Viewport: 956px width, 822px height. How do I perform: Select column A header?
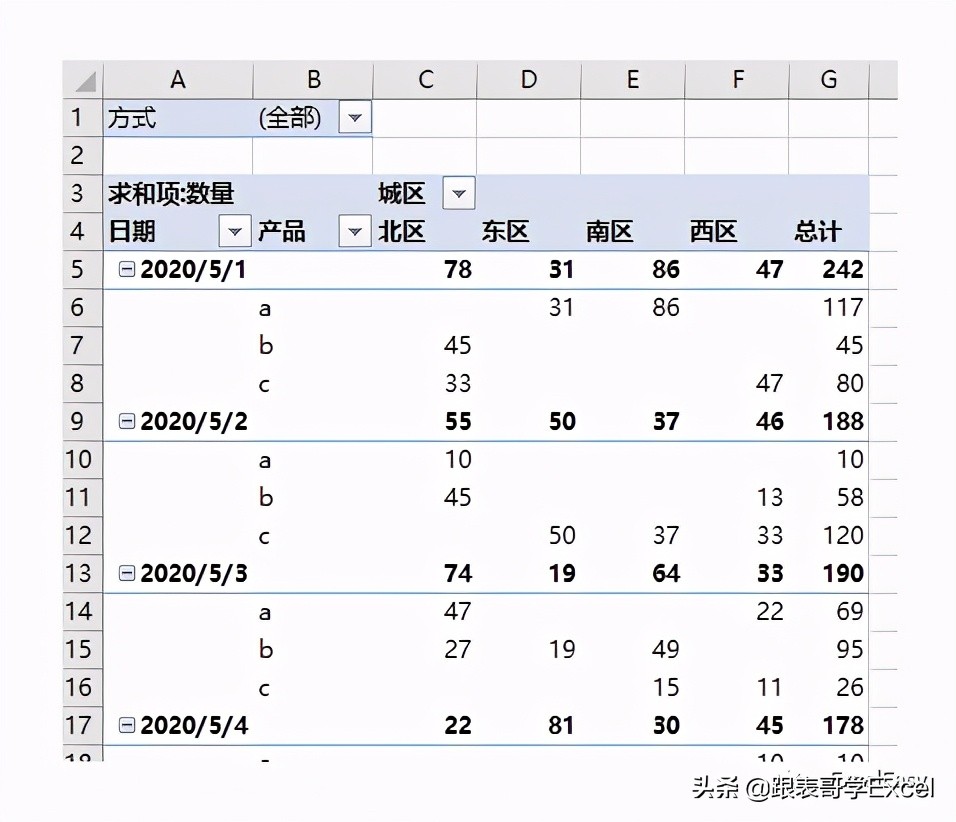pos(178,79)
